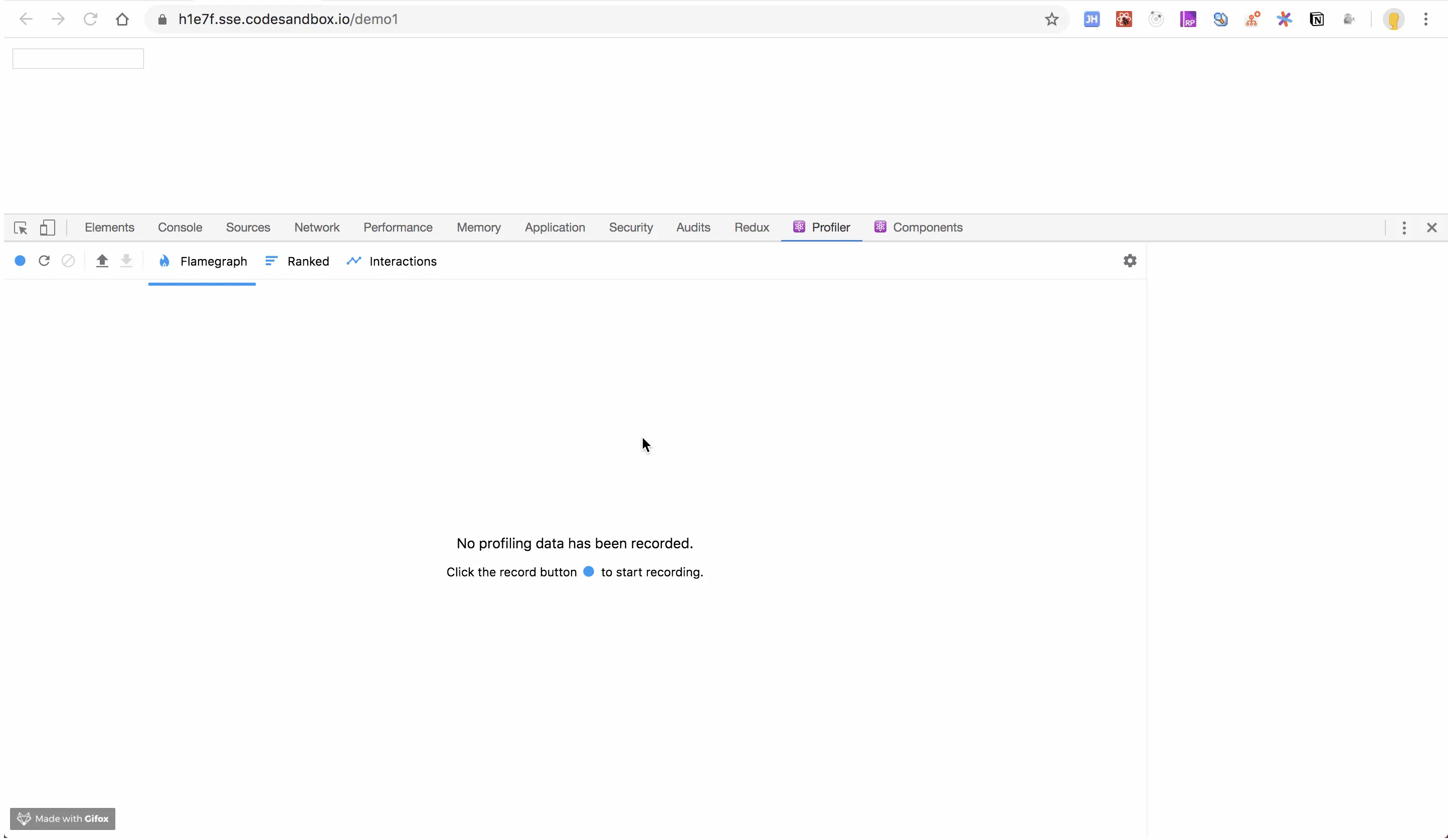Toggle the device toolbar icon
Screen dimensions: 1448x840
(48, 228)
